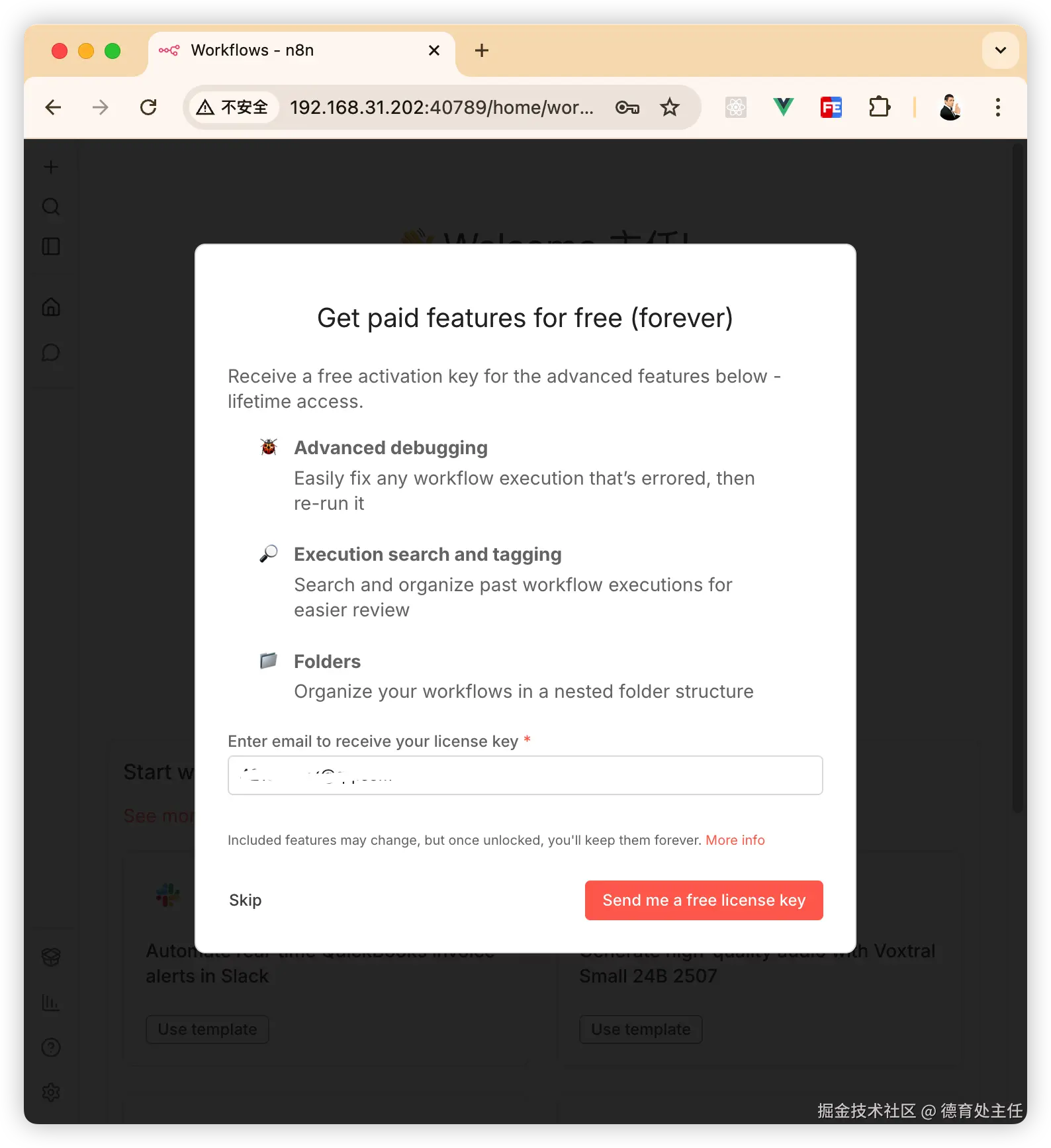1051x1148 pixels.
Task: Bookmark this page with the star icon
Action: coord(670,107)
